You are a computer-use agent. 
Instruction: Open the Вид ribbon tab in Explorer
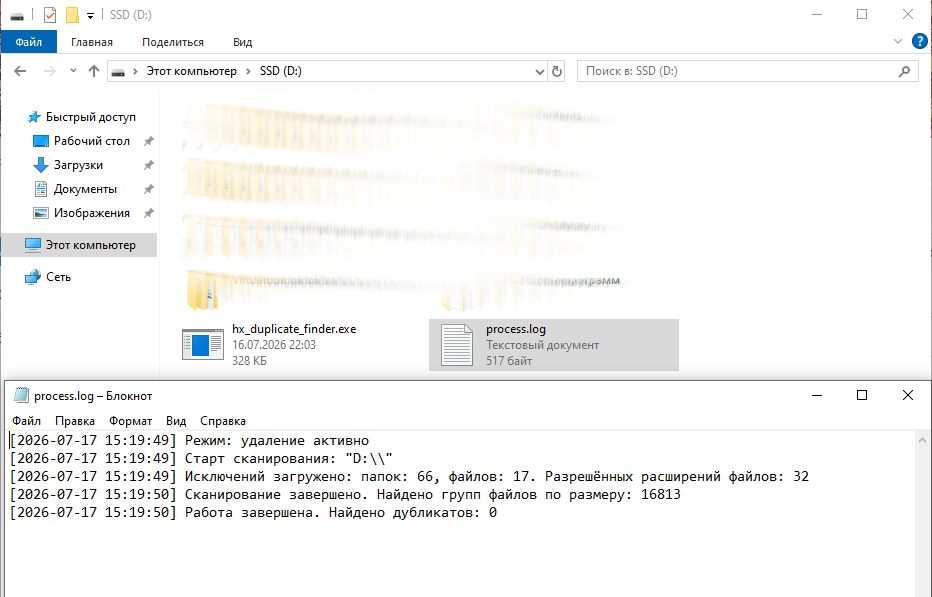click(x=243, y=42)
